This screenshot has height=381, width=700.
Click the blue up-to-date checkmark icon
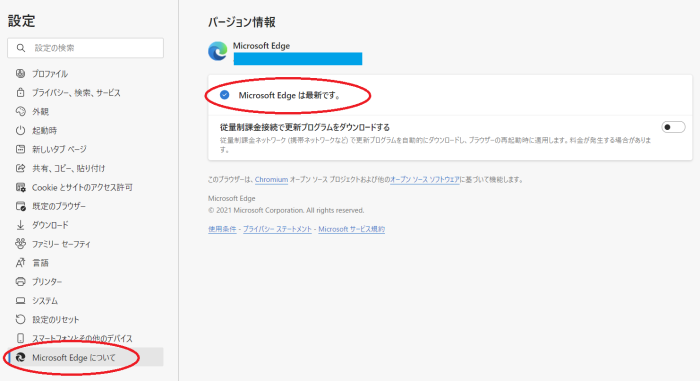pos(225,95)
